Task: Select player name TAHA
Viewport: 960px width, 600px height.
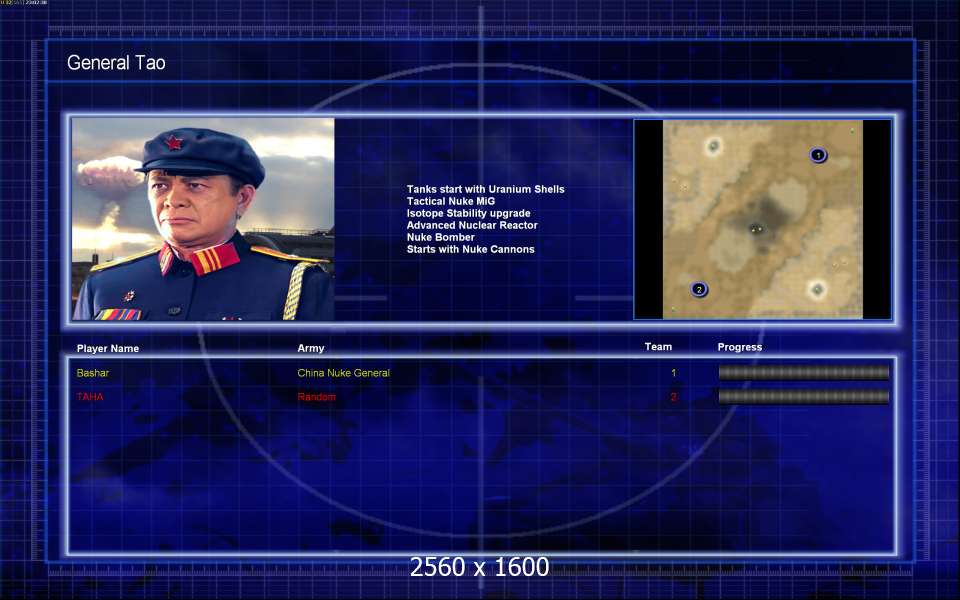Action: pyautogui.click(x=90, y=397)
